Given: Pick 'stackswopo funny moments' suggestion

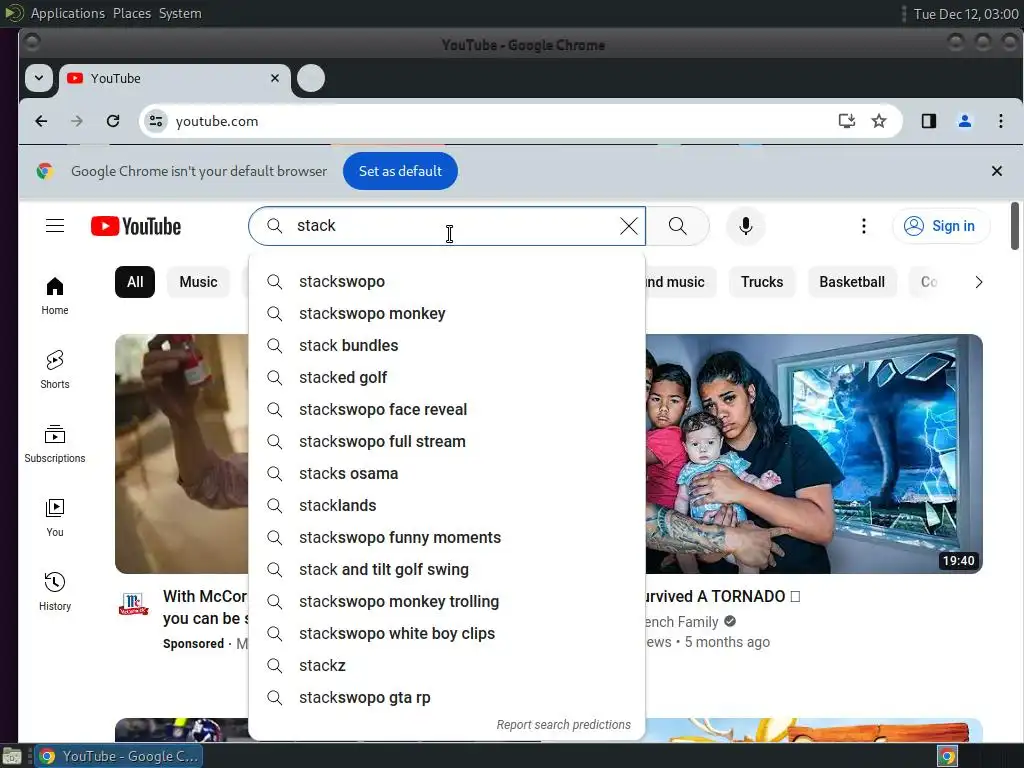Looking at the screenshot, I should pos(447,537).
